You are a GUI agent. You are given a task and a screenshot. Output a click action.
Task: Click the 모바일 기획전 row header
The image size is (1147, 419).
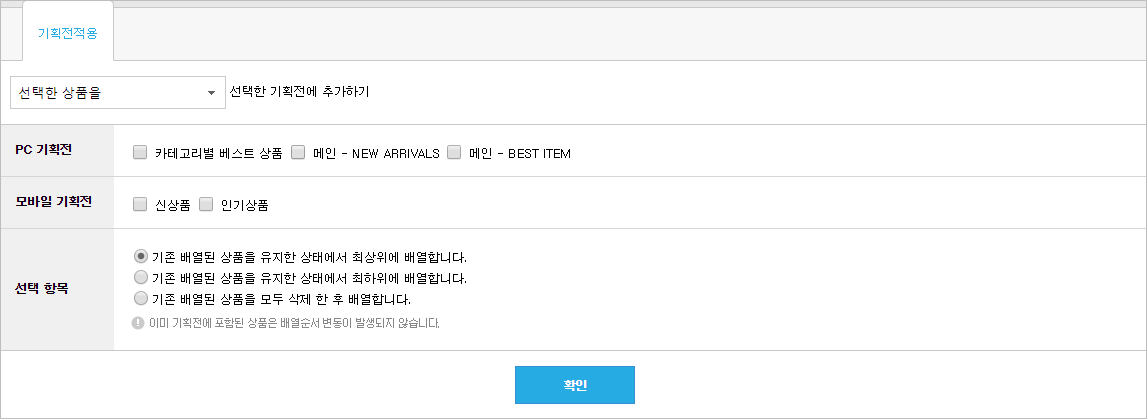click(x=58, y=203)
